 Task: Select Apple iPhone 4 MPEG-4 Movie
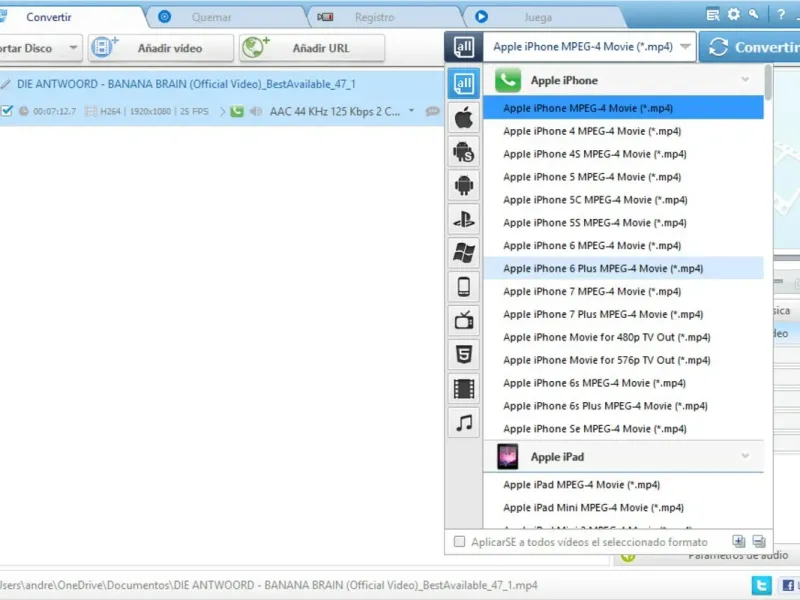(623, 131)
